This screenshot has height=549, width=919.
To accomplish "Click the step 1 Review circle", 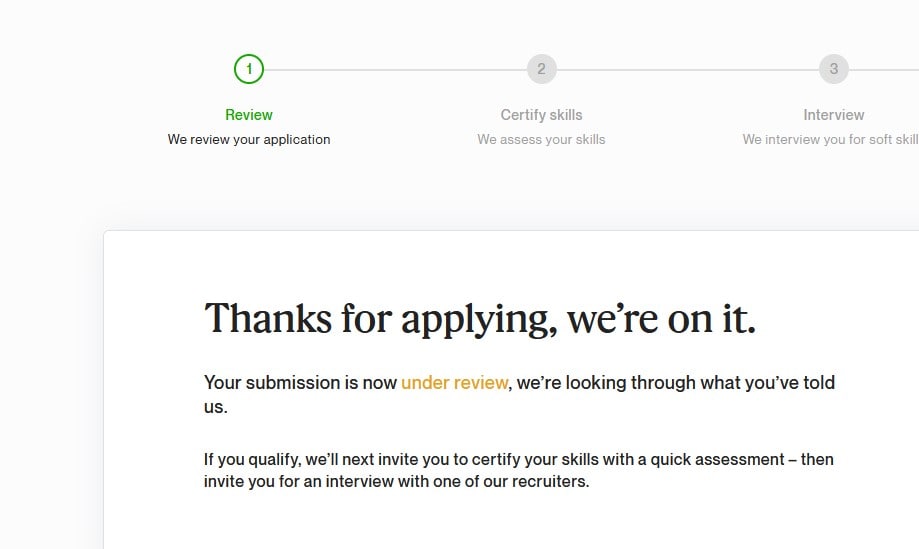I will 249,69.
